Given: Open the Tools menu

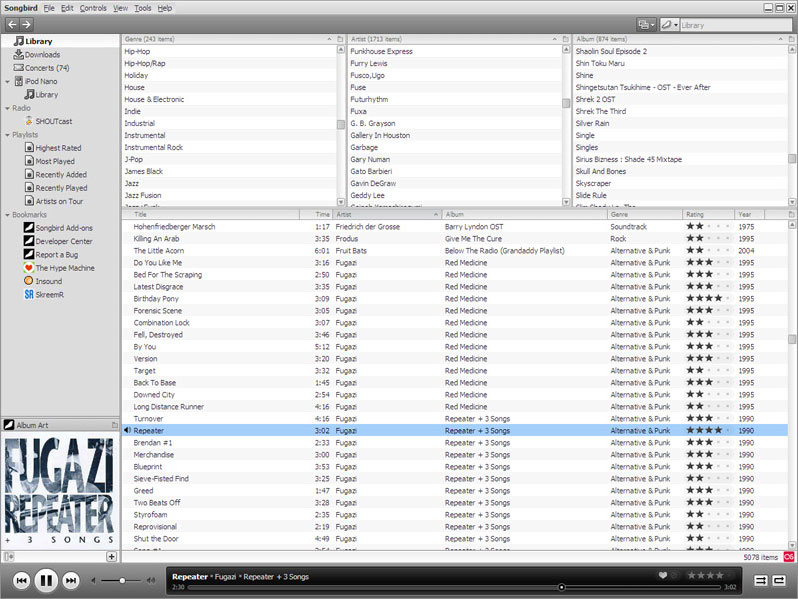Looking at the screenshot, I should [x=143, y=8].
